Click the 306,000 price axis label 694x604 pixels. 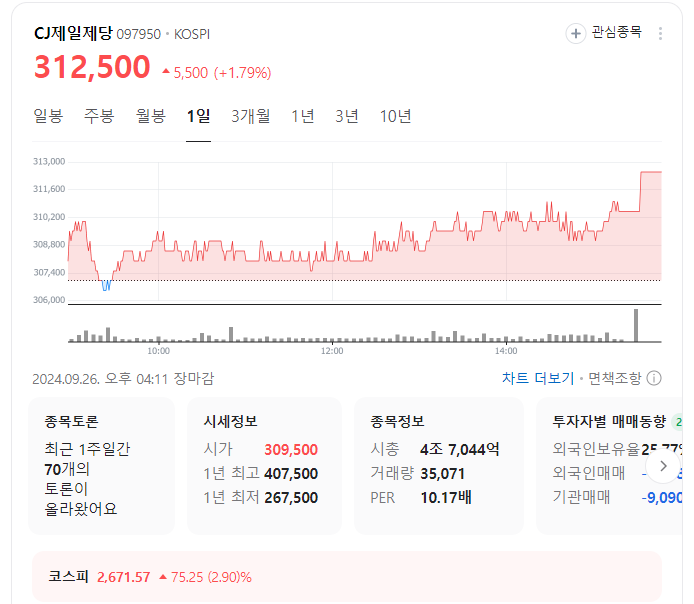pos(49,300)
